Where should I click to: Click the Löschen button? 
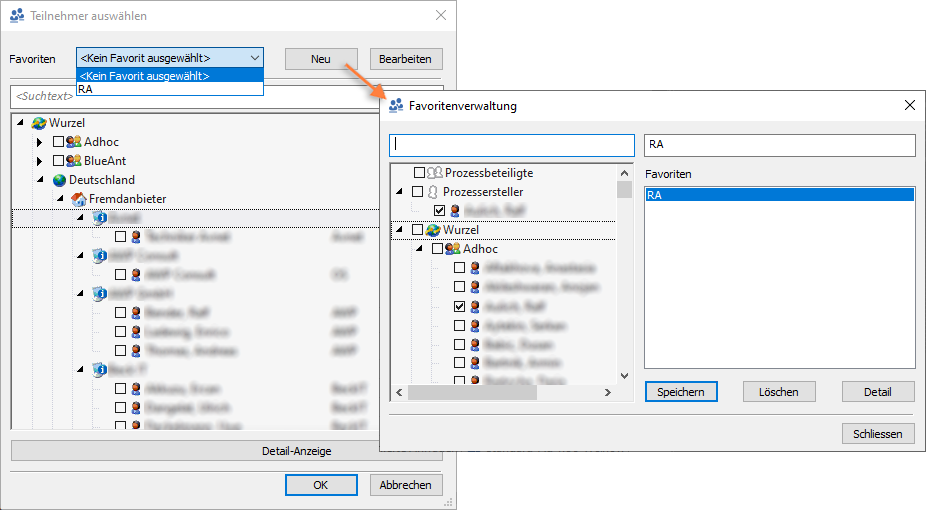(779, 392)
